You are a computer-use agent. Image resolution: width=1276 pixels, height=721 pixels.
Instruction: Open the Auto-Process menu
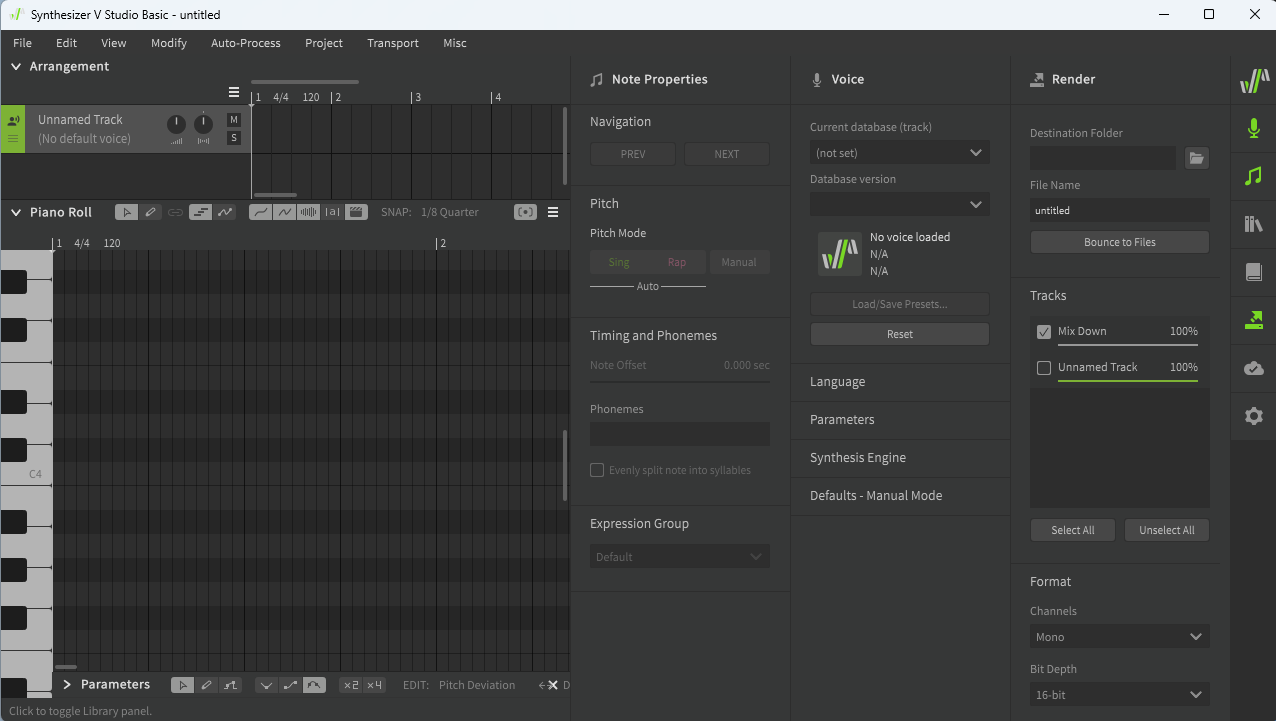click(x=246, y=43)
